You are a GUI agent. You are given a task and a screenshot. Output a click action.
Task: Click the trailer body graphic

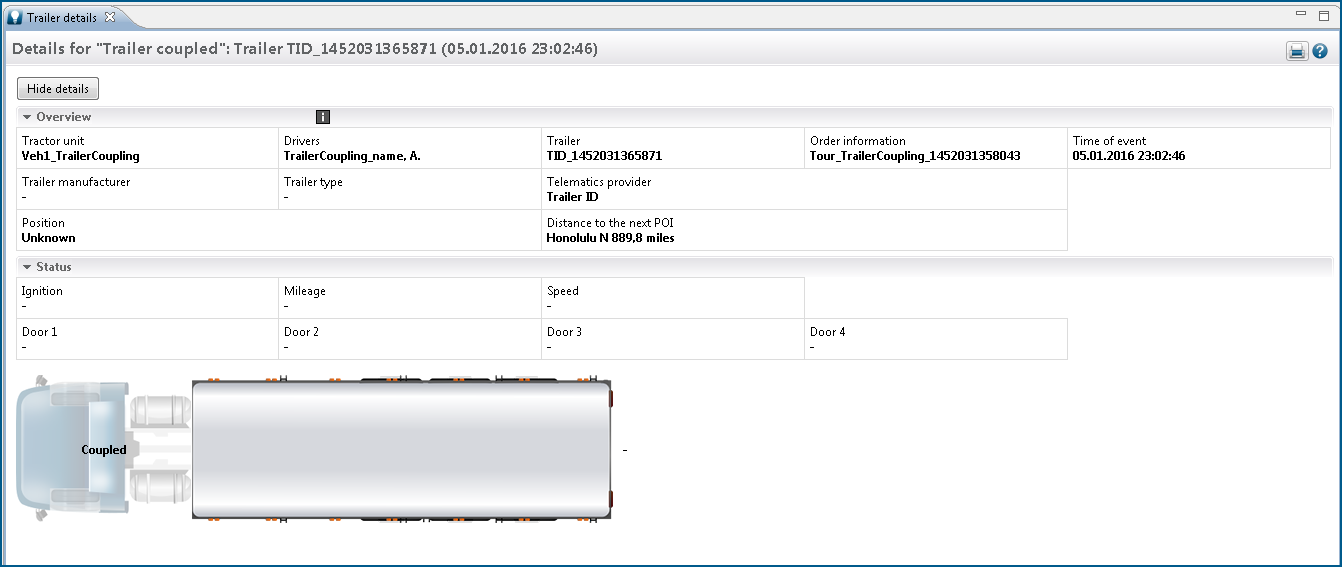[400, 450]
